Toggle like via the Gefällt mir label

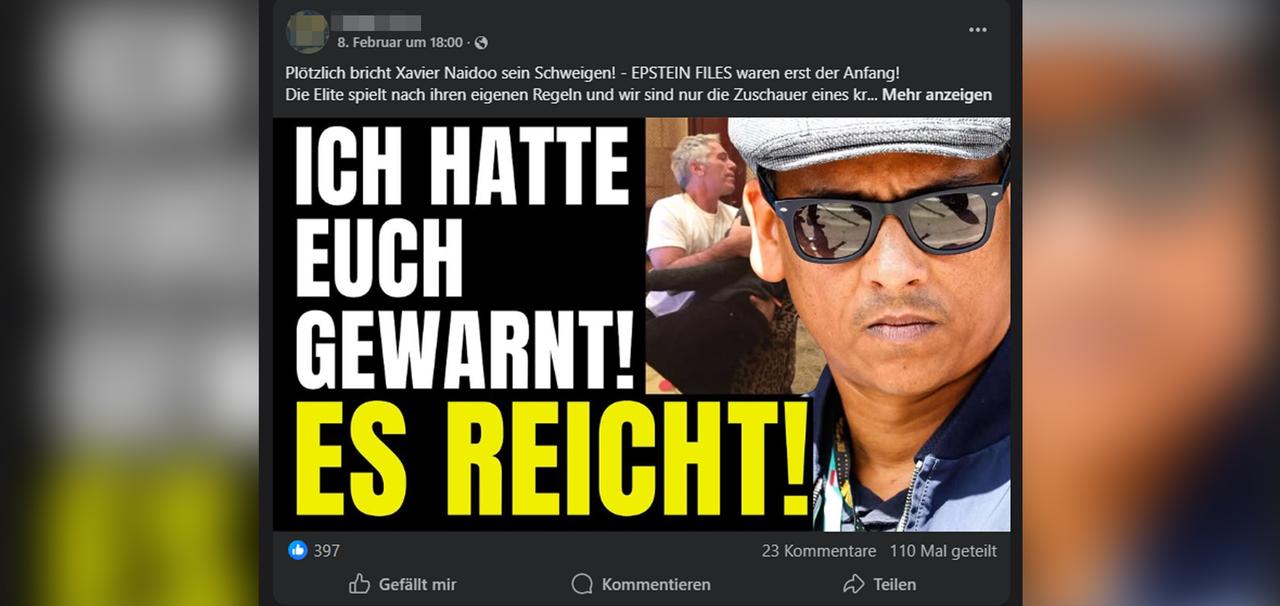click(x=417, y=585)
